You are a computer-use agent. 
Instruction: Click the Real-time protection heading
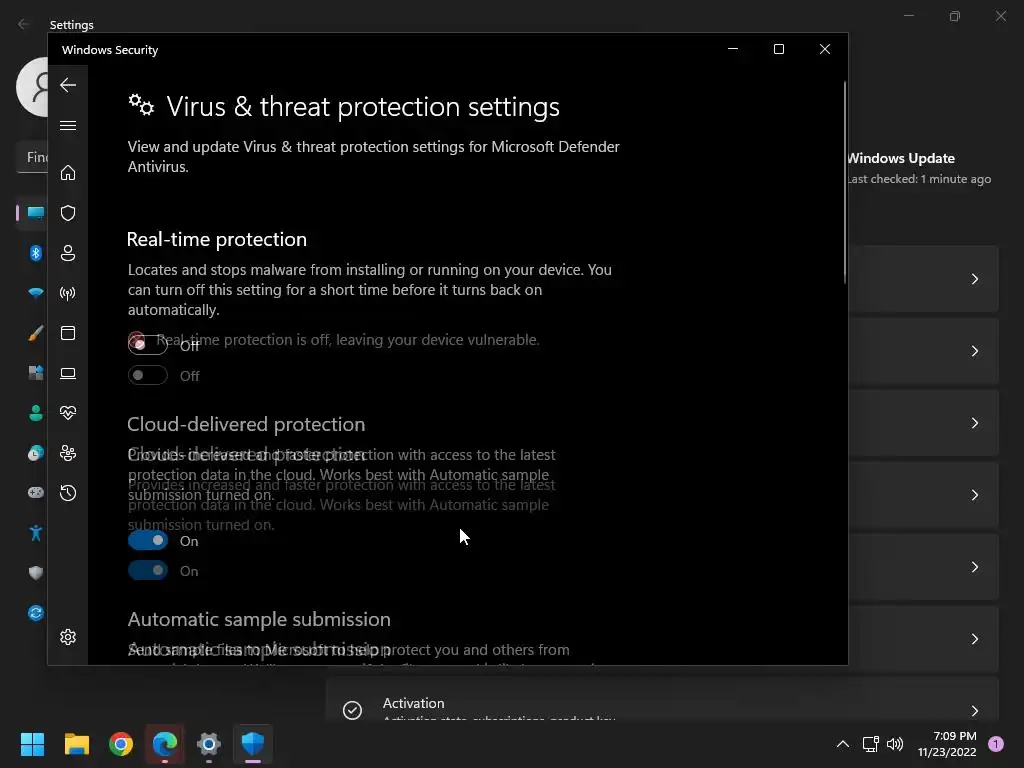217,239
